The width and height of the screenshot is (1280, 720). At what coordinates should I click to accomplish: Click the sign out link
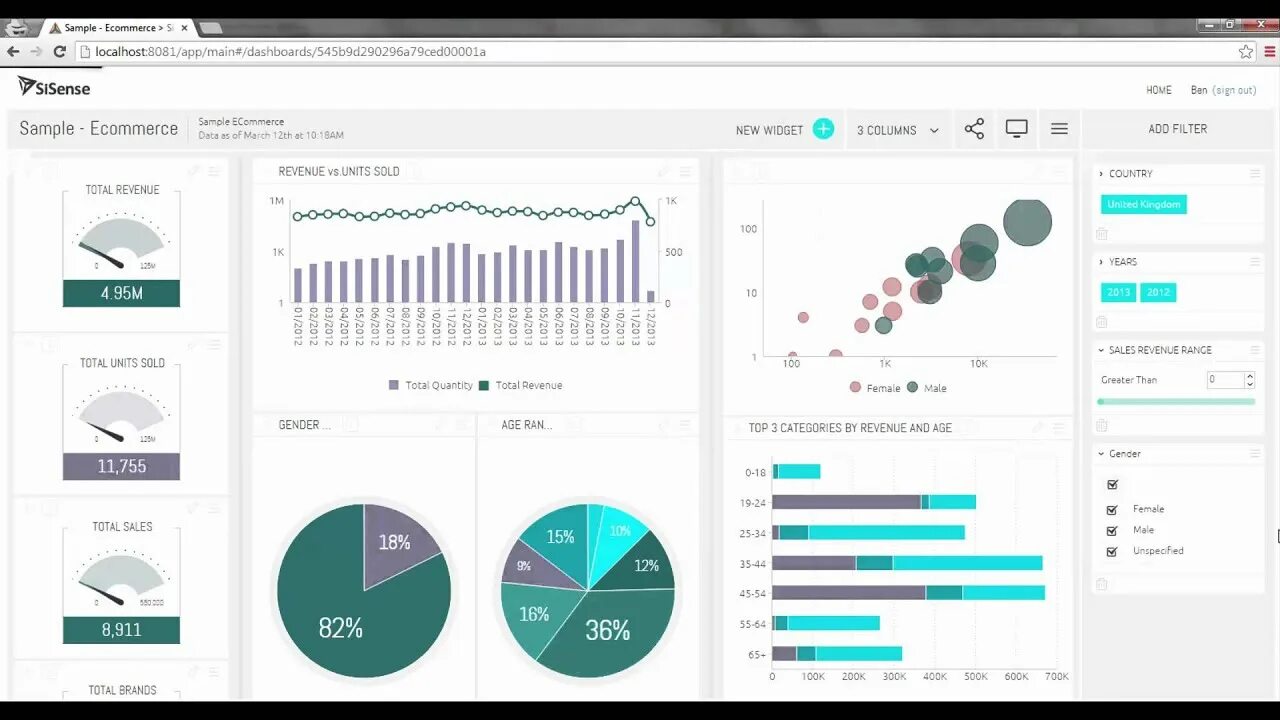coord(1233,90)
